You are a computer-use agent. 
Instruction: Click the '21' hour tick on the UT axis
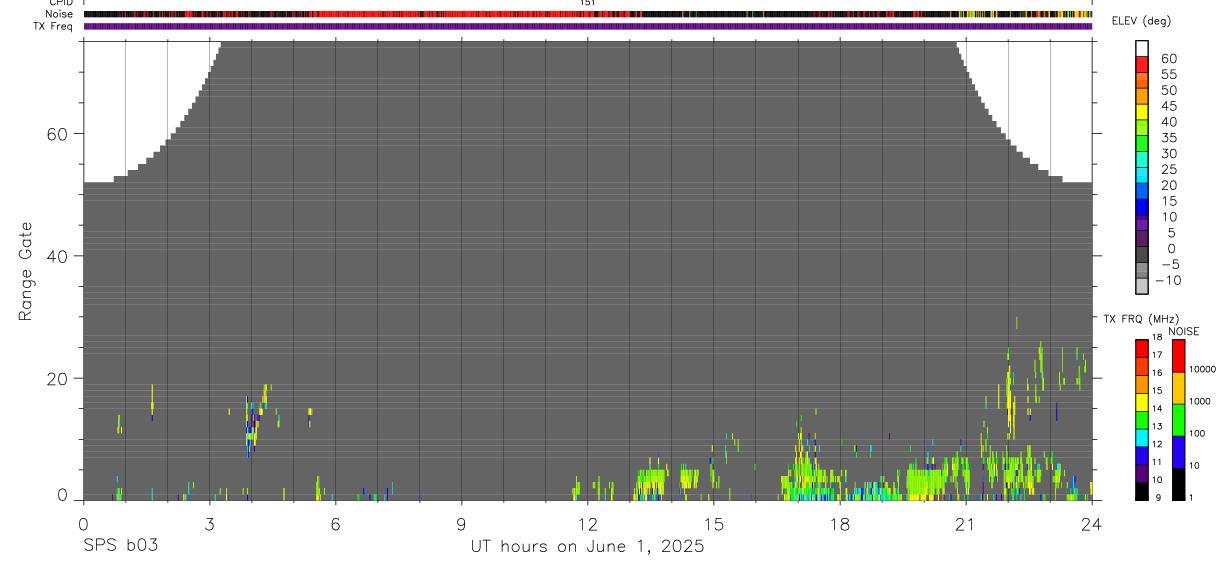966,523
